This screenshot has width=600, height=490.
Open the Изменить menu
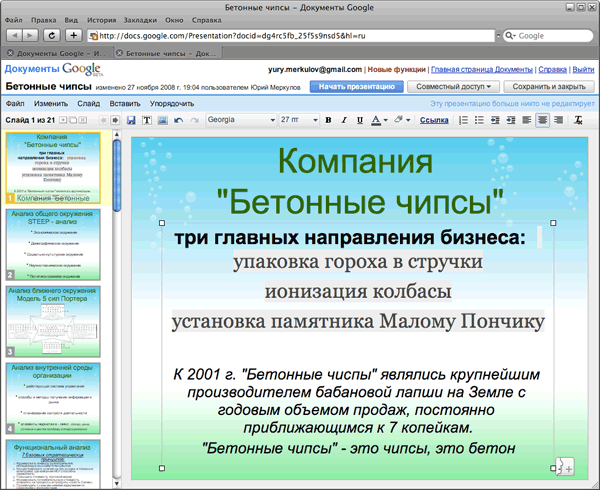51,104
